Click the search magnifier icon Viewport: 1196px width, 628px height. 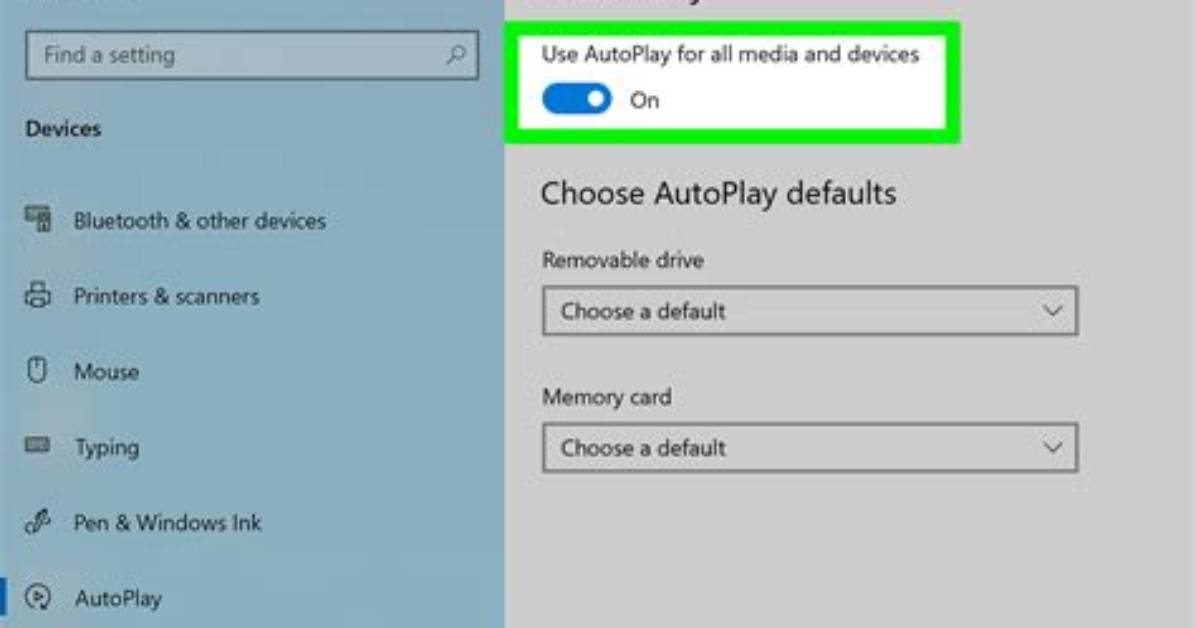(x=456, y=54)
